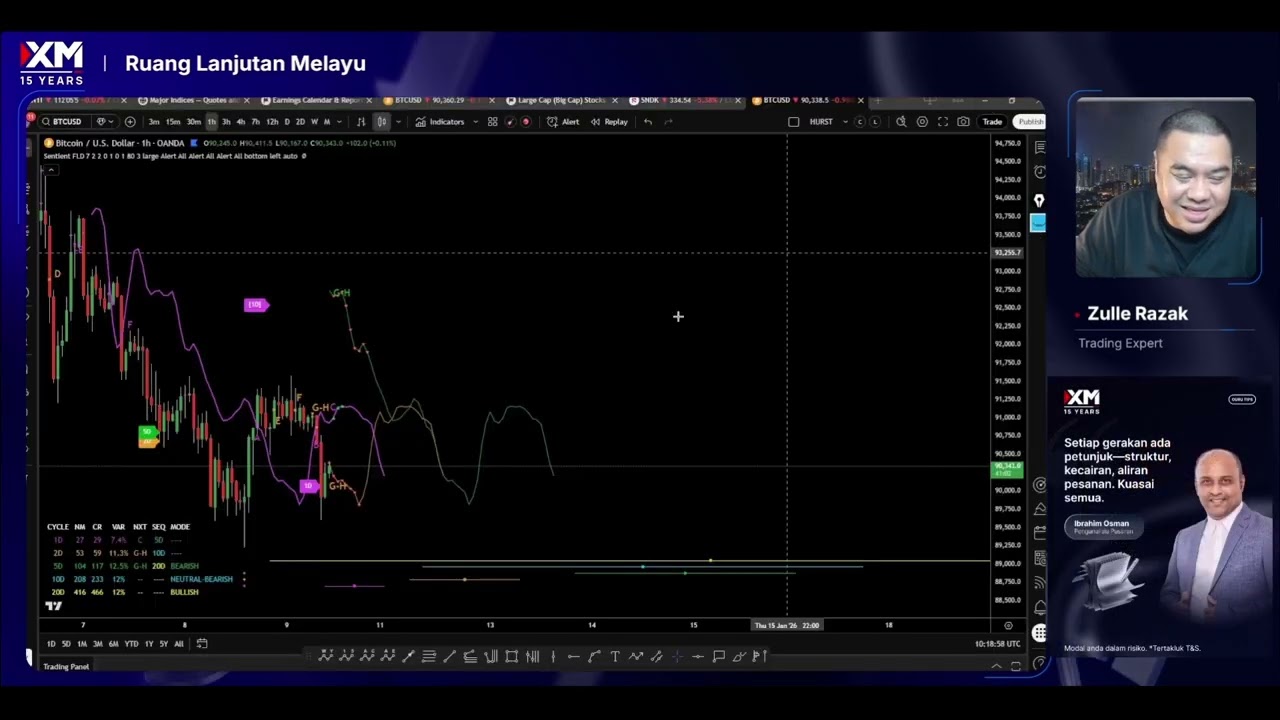Viewport: 1280px width, 720px height.
Task: Select the callout note drawing tool
Action: [718, 656]
